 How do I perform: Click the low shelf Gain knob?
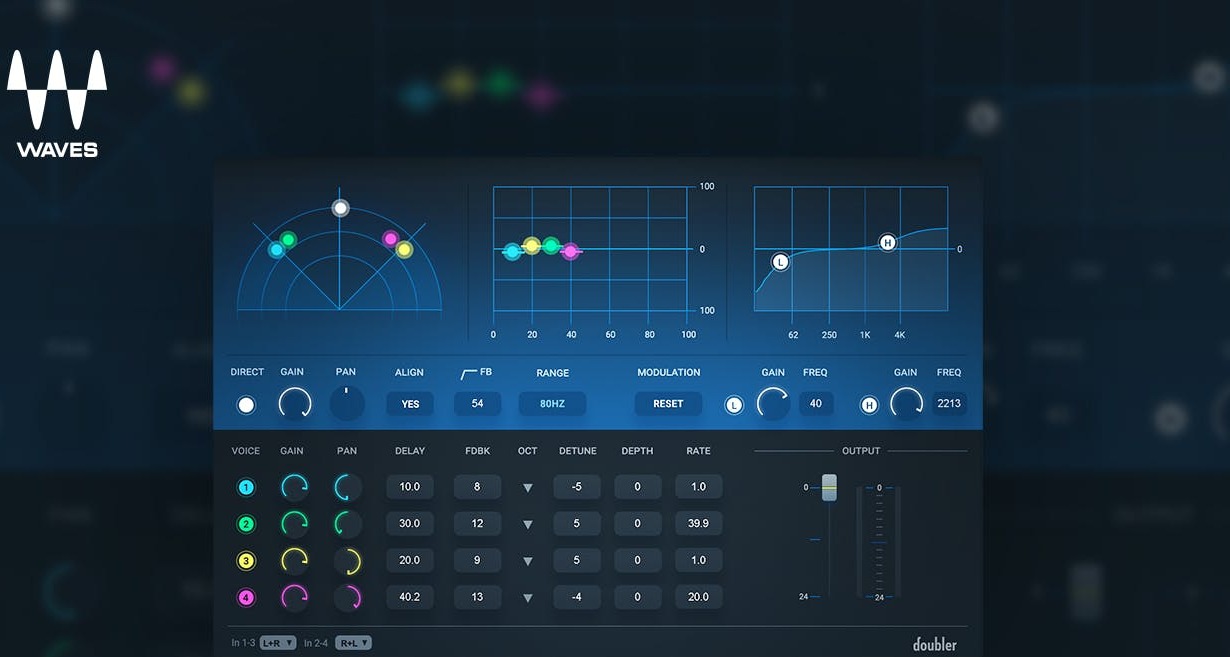click(x=773, y=403)
